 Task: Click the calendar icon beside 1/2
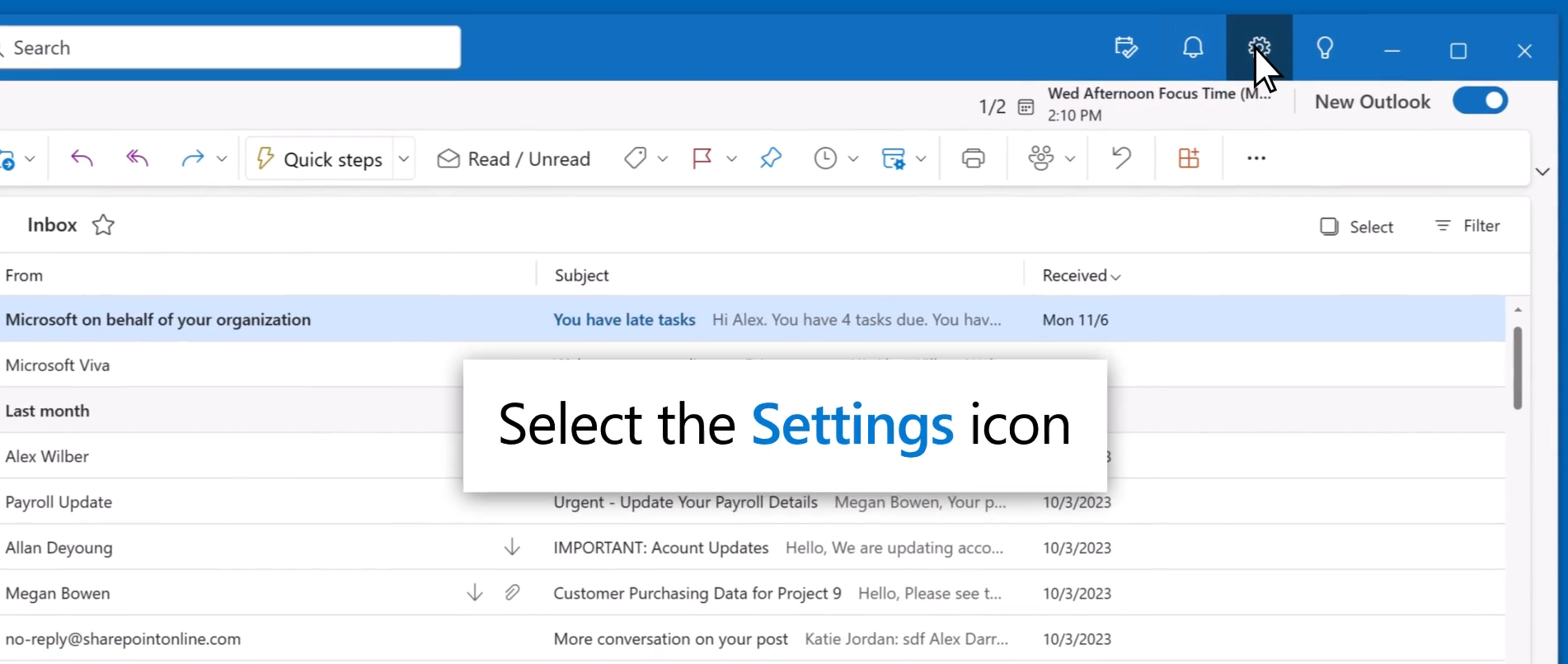1026,107
